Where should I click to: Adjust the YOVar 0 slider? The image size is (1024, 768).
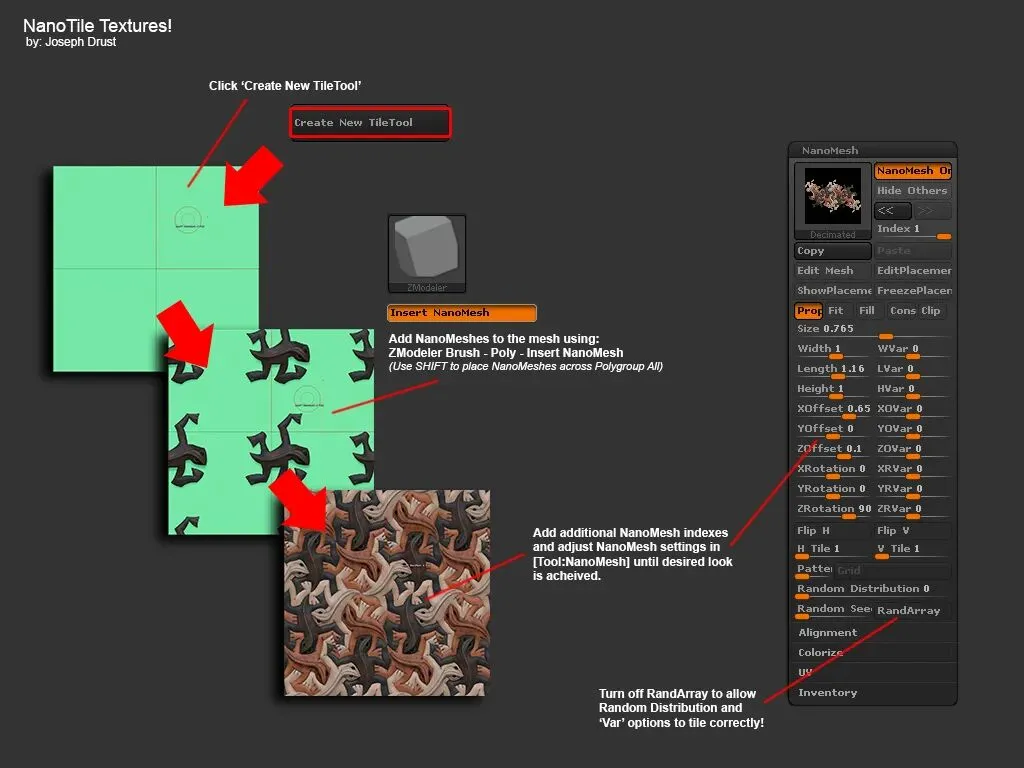(913, 430)
